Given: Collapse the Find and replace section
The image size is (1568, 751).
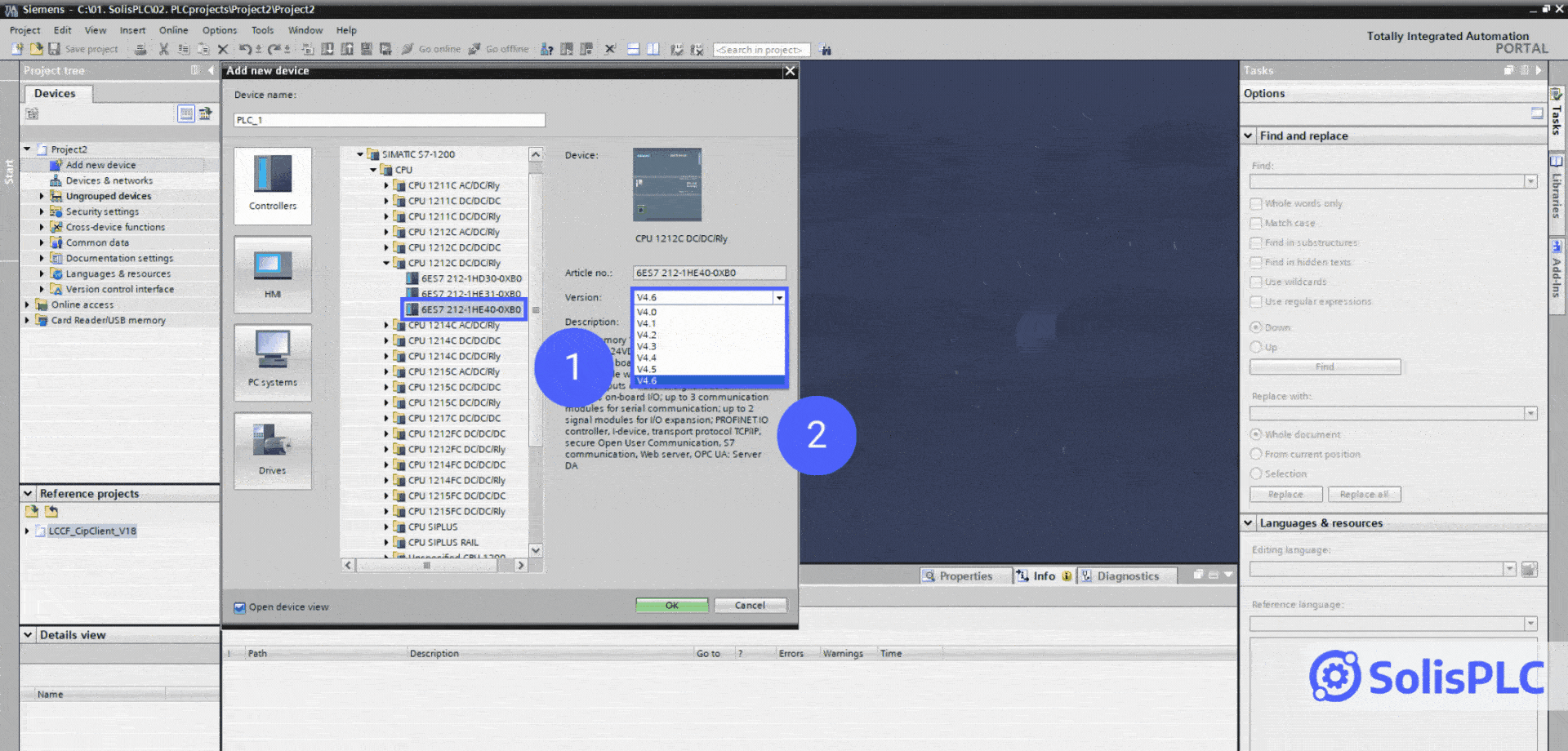Looking at the screenshot, I should point(1248,136).
